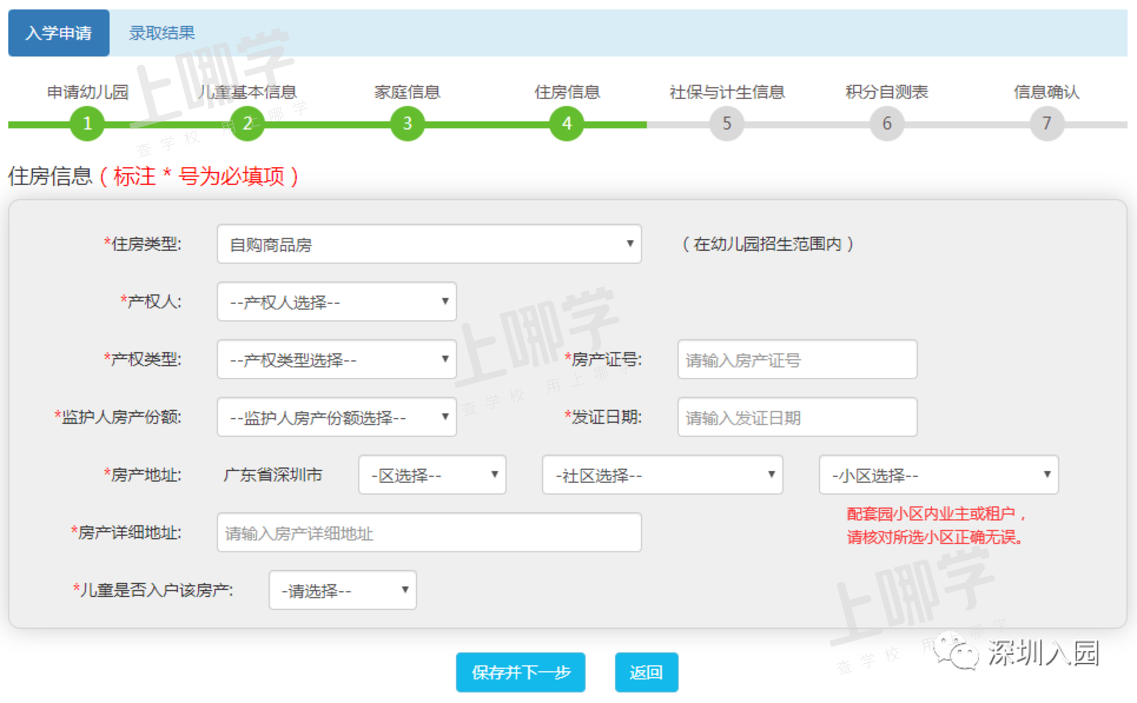Click the 保存并下一步 button

[x=521, y=673]
